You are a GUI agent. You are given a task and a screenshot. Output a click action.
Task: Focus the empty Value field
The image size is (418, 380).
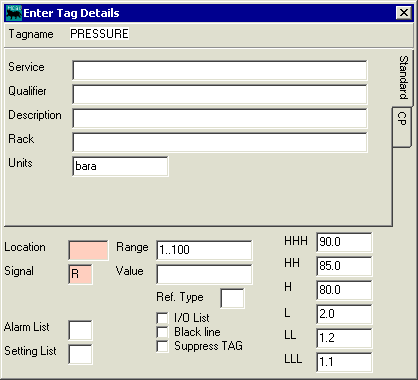pos(204,274)
